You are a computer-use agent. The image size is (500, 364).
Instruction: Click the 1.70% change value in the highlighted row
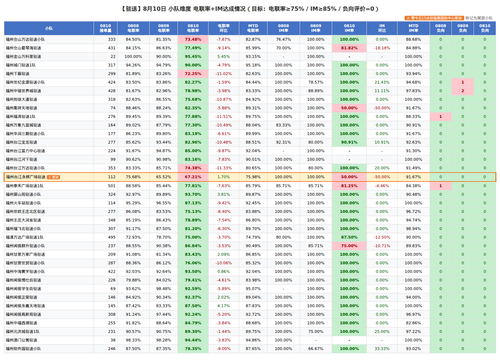tap(224, 177)
